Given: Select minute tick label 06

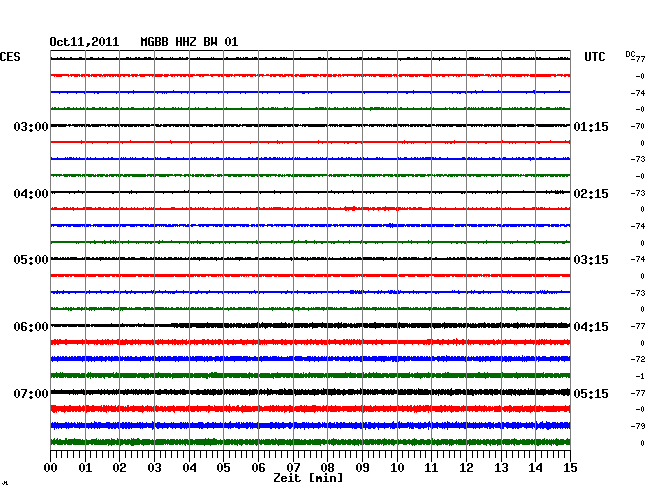Looking at the screenshot, I should 258,467.
